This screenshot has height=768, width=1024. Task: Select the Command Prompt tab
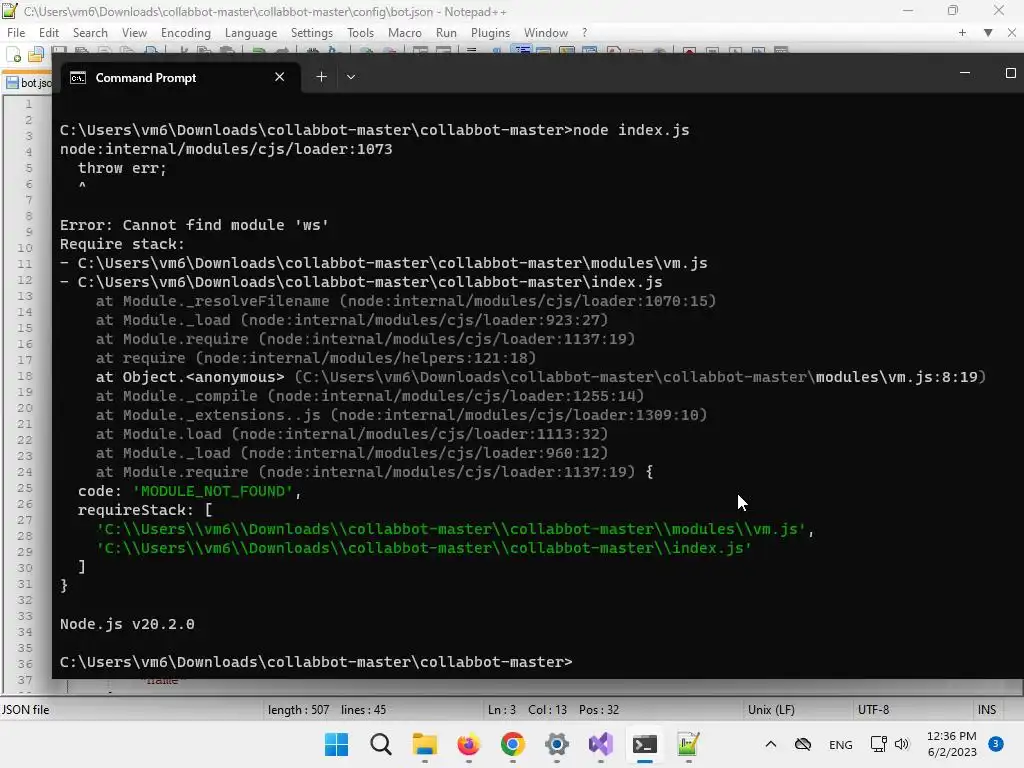coord(182,78)
